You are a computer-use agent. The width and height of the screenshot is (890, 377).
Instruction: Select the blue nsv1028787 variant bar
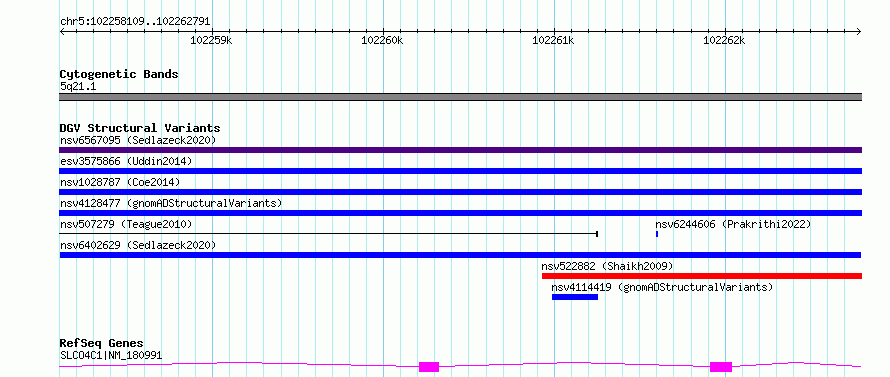460,192
